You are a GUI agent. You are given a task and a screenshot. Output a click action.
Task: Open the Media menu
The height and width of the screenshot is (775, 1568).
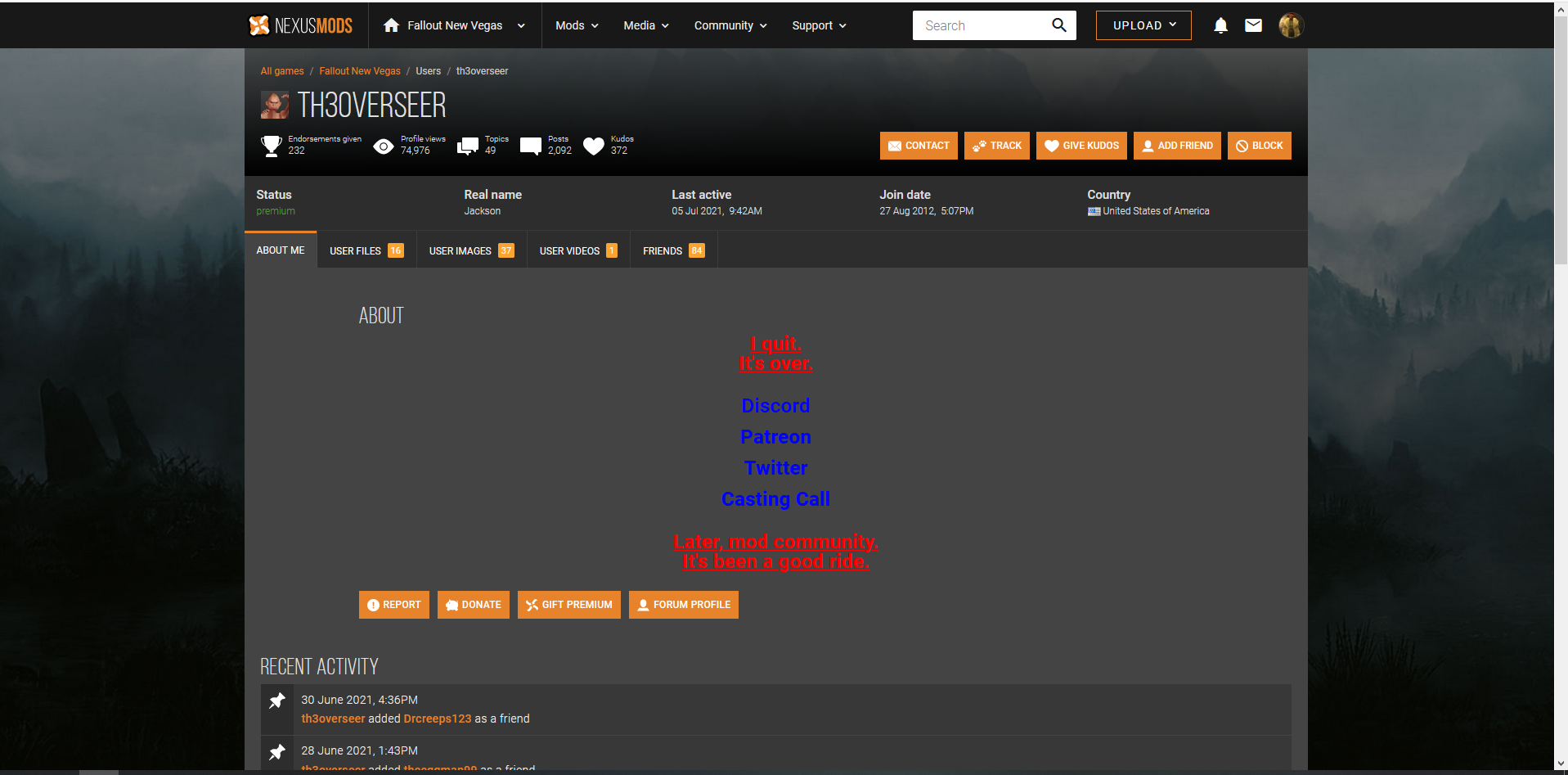point(646,25)
